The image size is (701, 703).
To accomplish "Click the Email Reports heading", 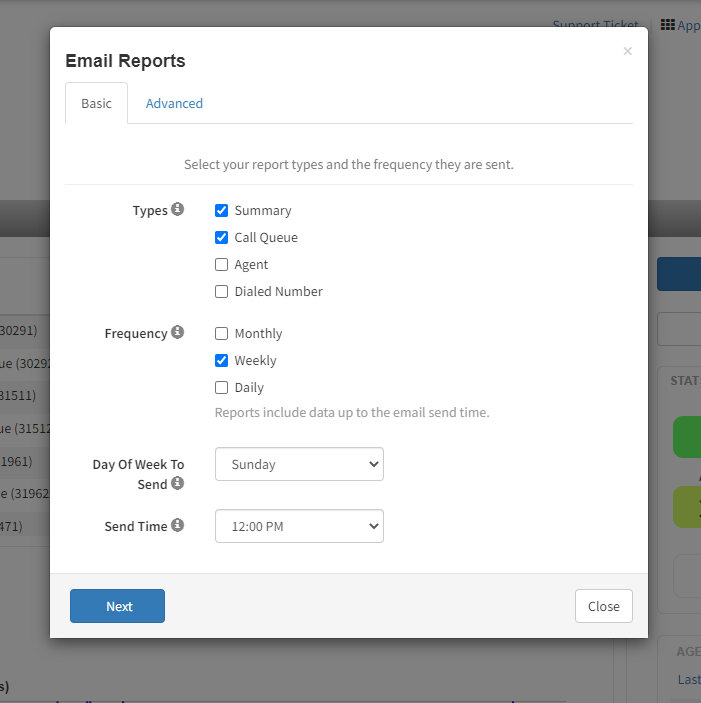I will pos(125,61).
